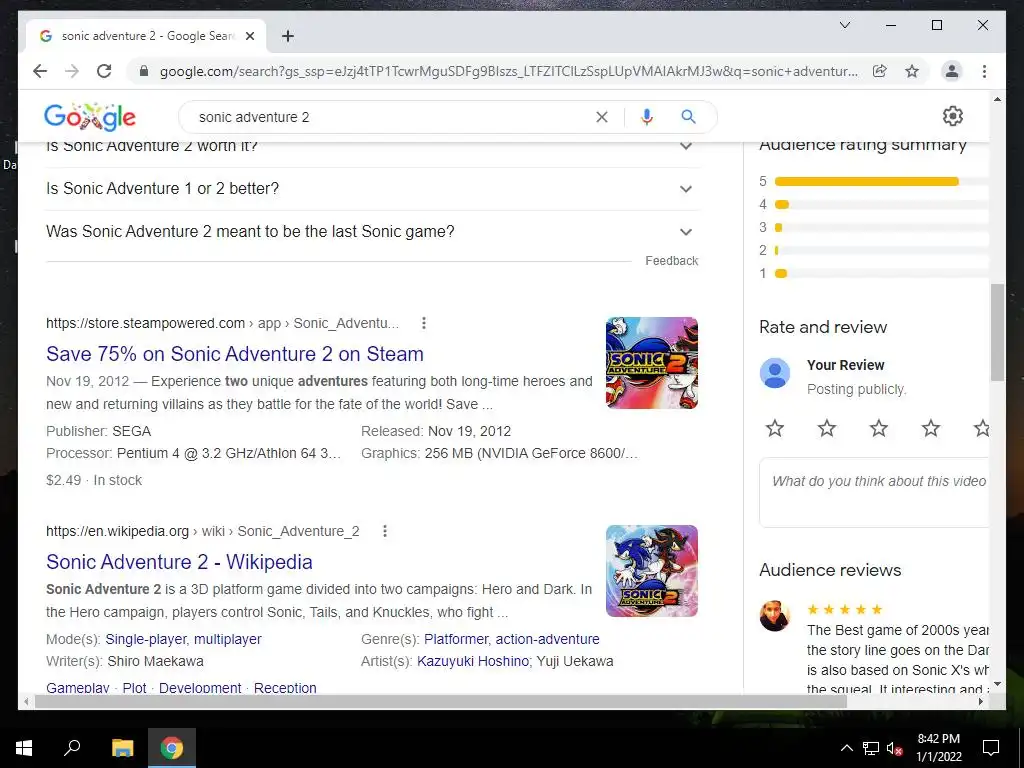The width and height of the screenshot is (1024, 768).
Task: Click the audience reviewer's avatar photo
Action: [775, 616]
